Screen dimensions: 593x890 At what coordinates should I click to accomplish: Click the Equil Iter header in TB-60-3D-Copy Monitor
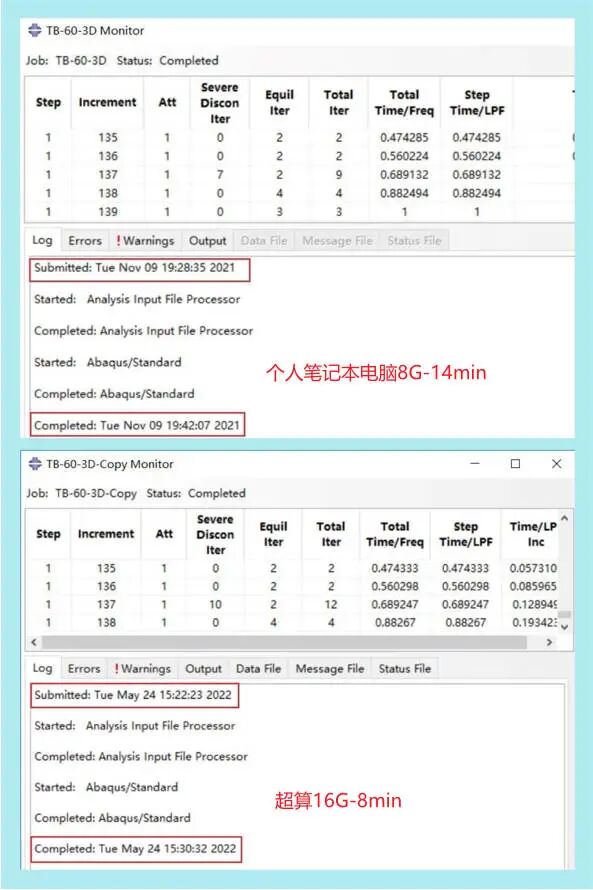click(273, 534)
